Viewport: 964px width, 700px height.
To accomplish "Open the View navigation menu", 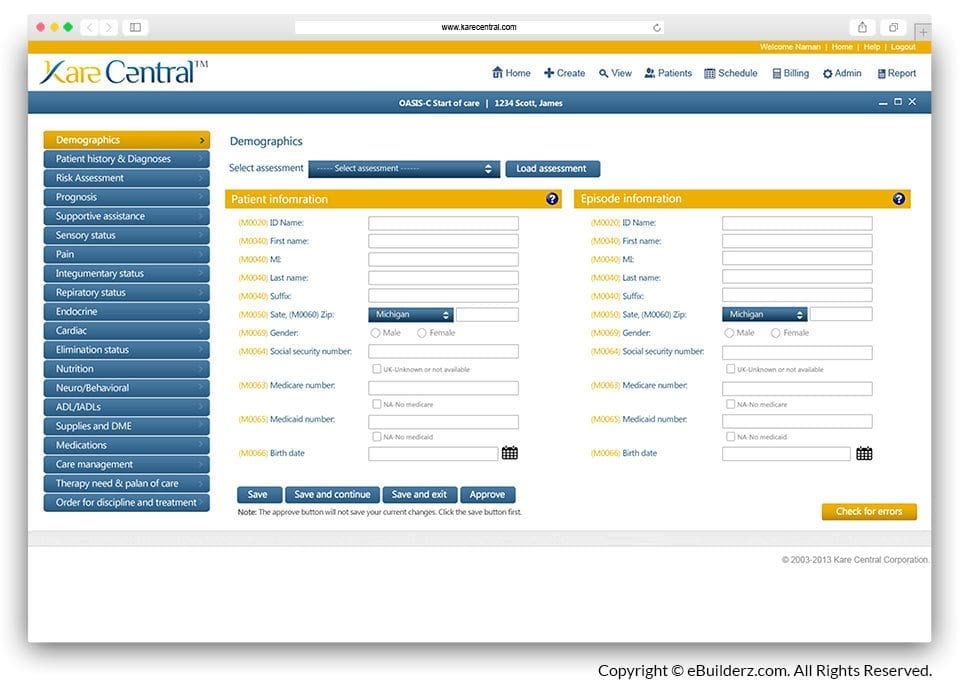I will [x=615, y=73].
